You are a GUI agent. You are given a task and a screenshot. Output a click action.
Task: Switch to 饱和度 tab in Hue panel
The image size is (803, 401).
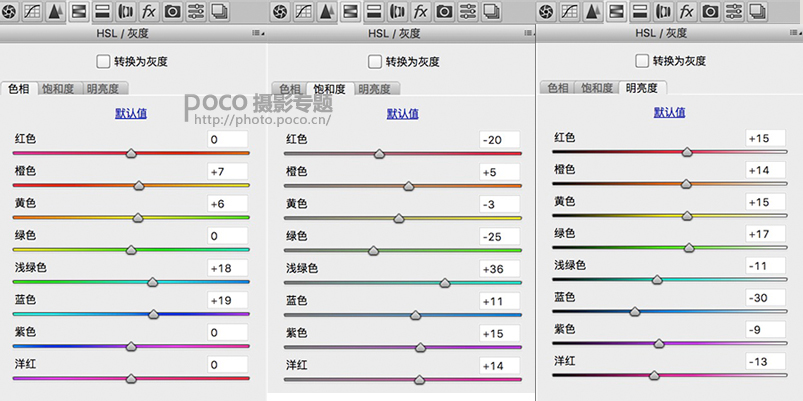58,89
